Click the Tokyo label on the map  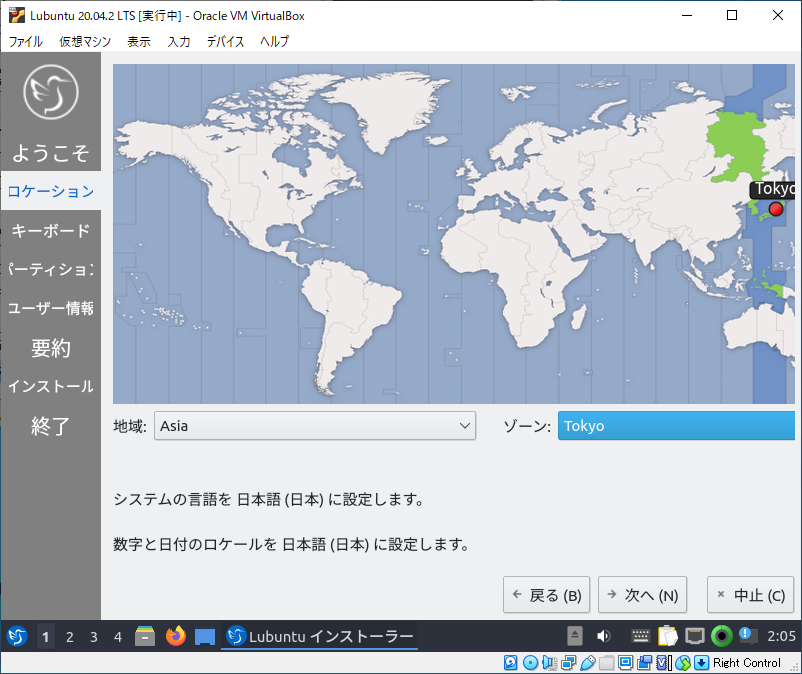tap(773, 189)
